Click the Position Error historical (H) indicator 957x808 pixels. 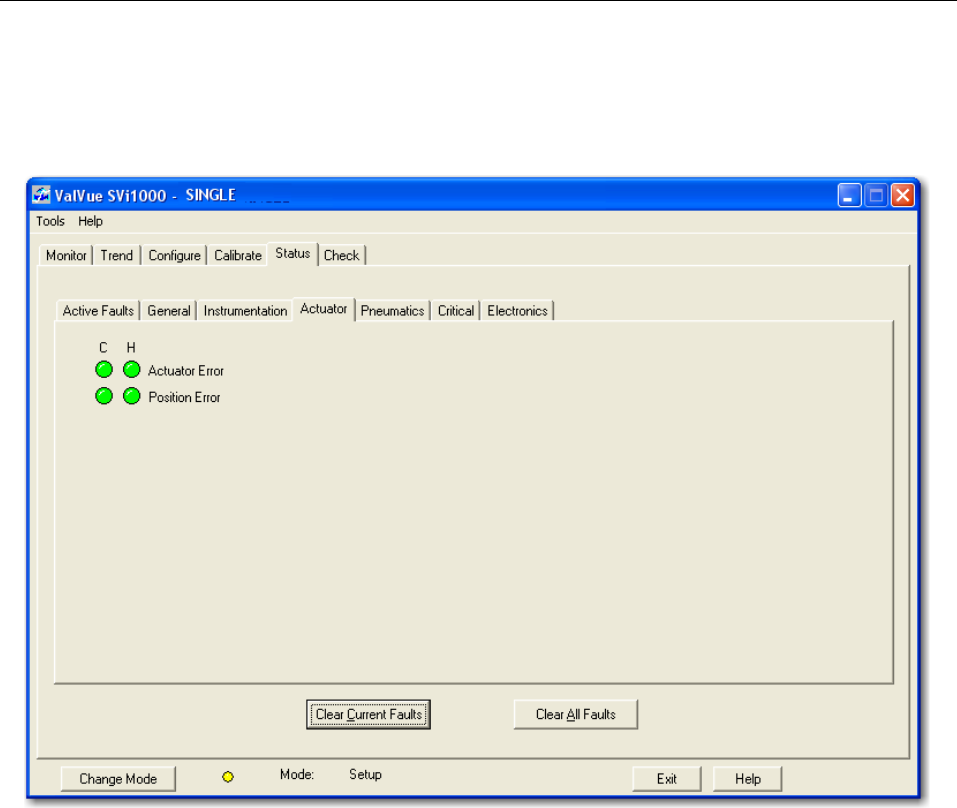(x=132, y=396)
